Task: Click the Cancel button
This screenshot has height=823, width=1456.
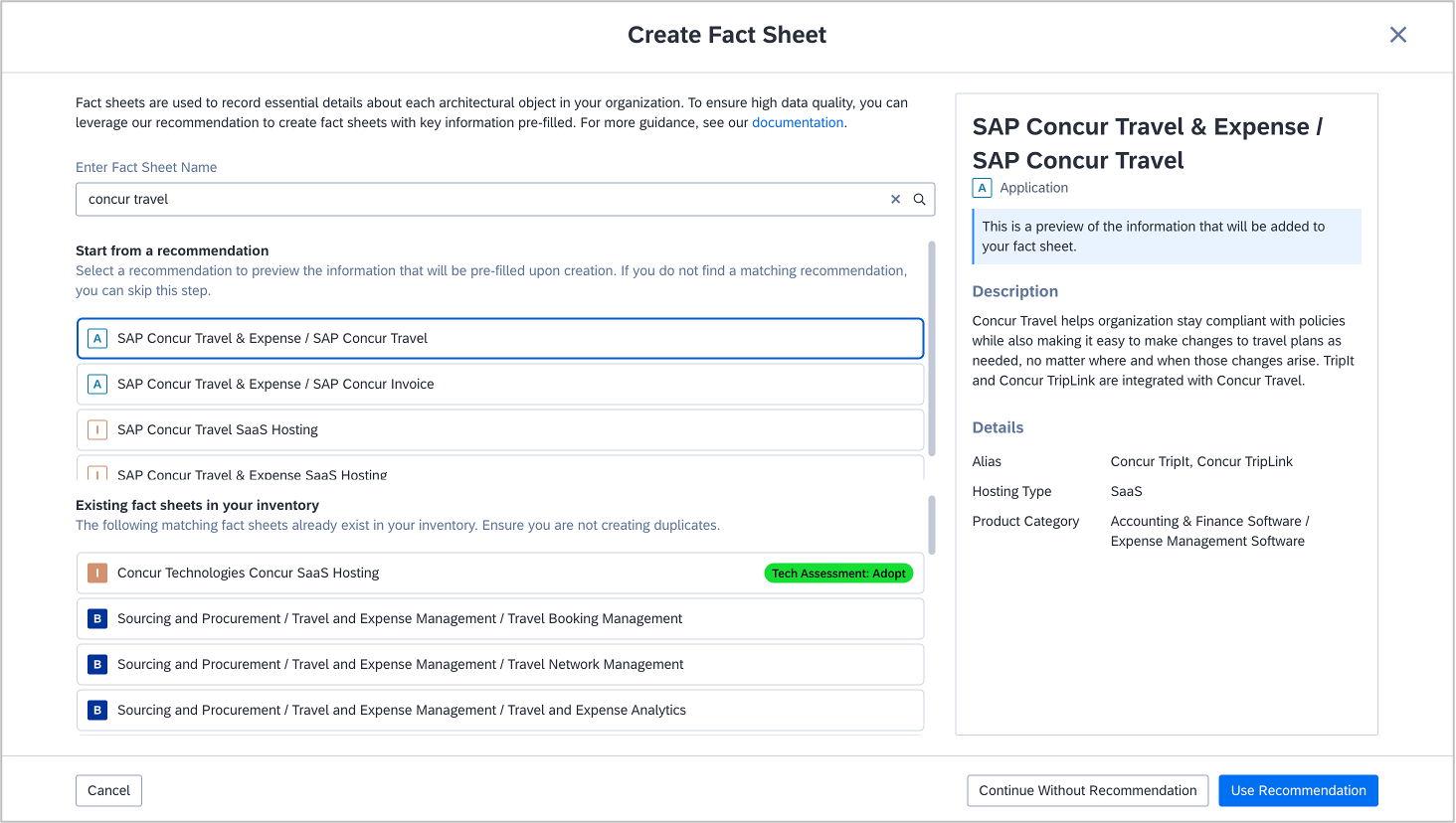Action: pyautogui.click(x=108, y=790)
